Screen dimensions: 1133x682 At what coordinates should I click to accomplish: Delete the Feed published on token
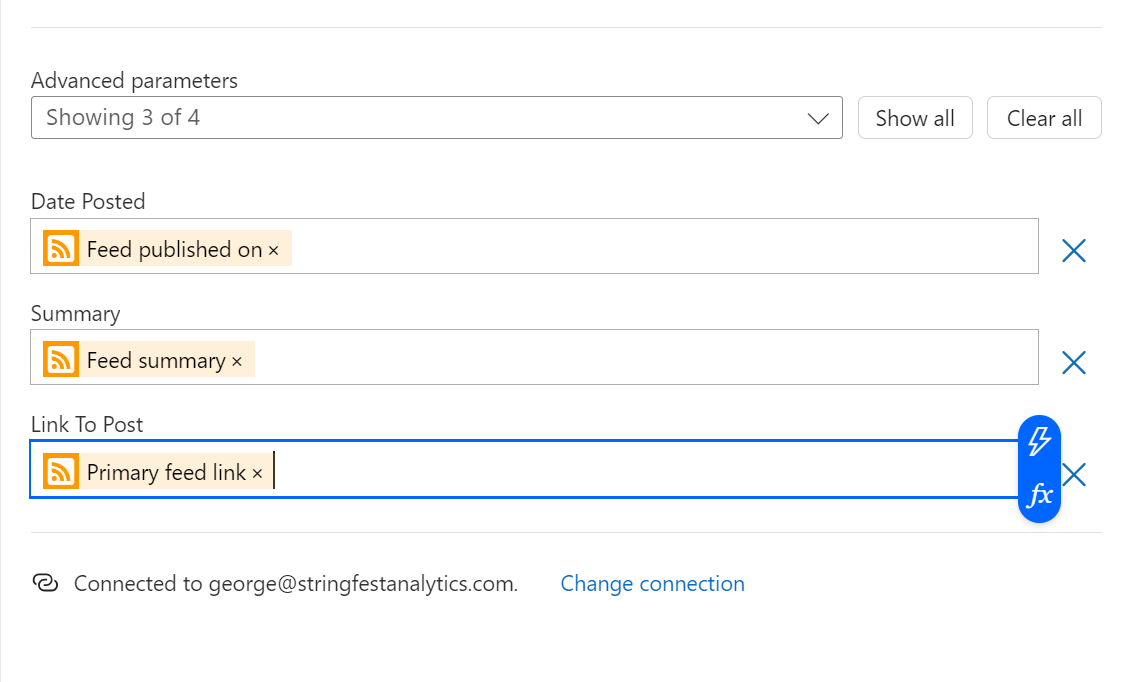(x=273, y=251)
